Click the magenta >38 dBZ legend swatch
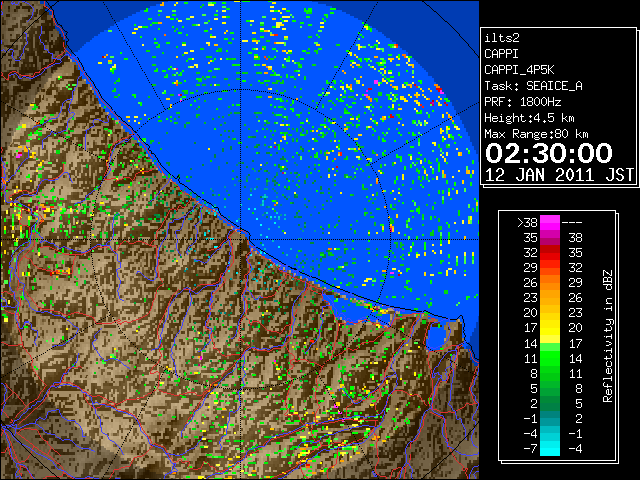Viewport: 640px width, 480px height. pyautogui.click(x=550, y=223)
